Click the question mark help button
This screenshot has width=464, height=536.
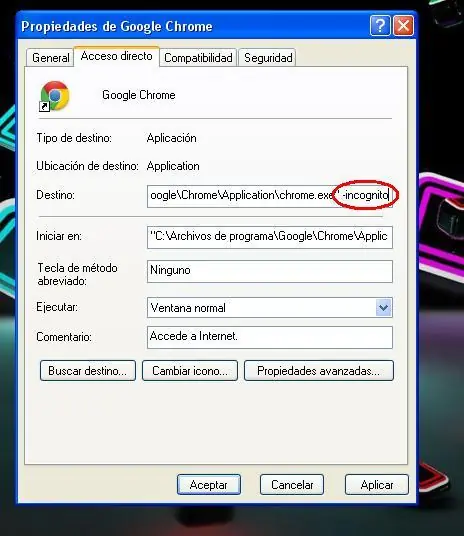pyautogui.click(x=380, y=26)
